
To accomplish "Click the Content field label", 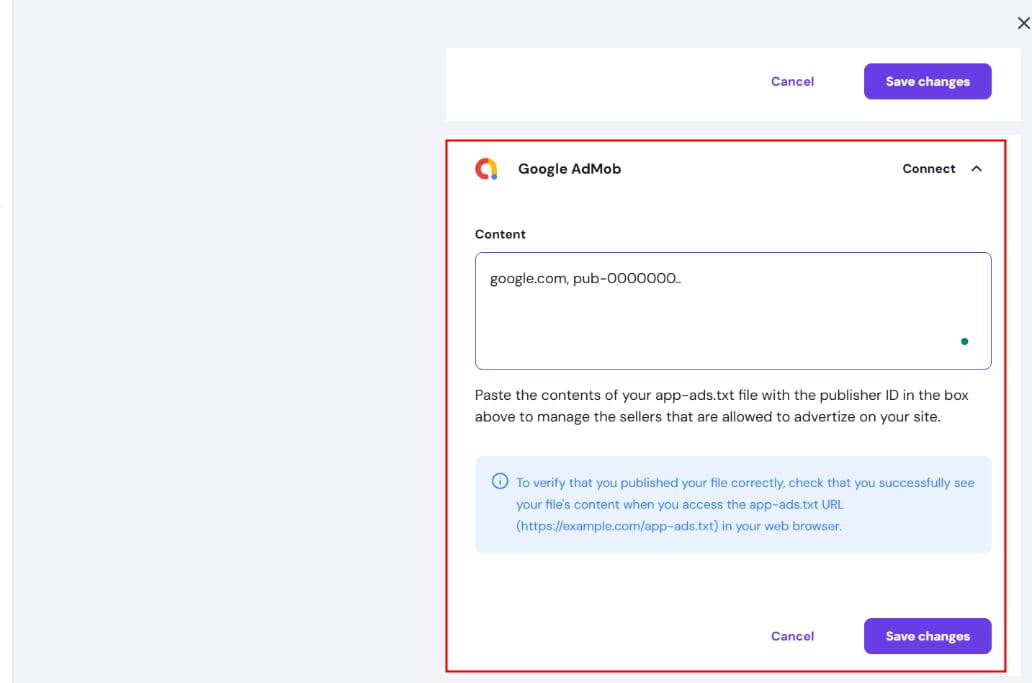I will [x=500, y=234].
